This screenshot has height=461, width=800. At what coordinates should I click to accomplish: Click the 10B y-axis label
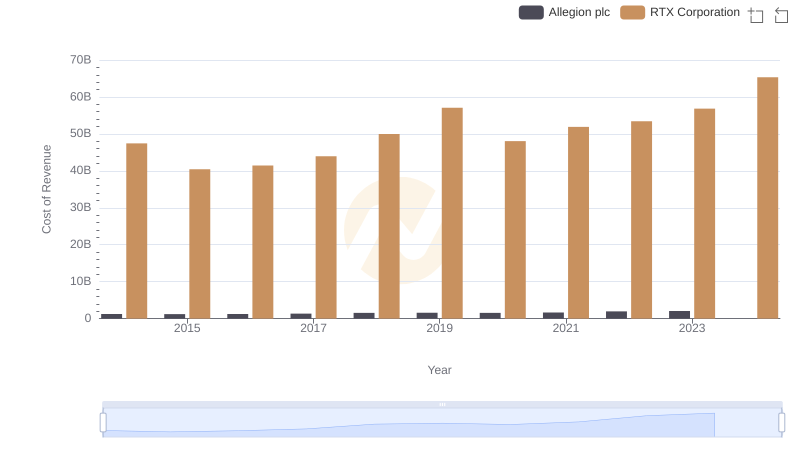tap(81, 281)
